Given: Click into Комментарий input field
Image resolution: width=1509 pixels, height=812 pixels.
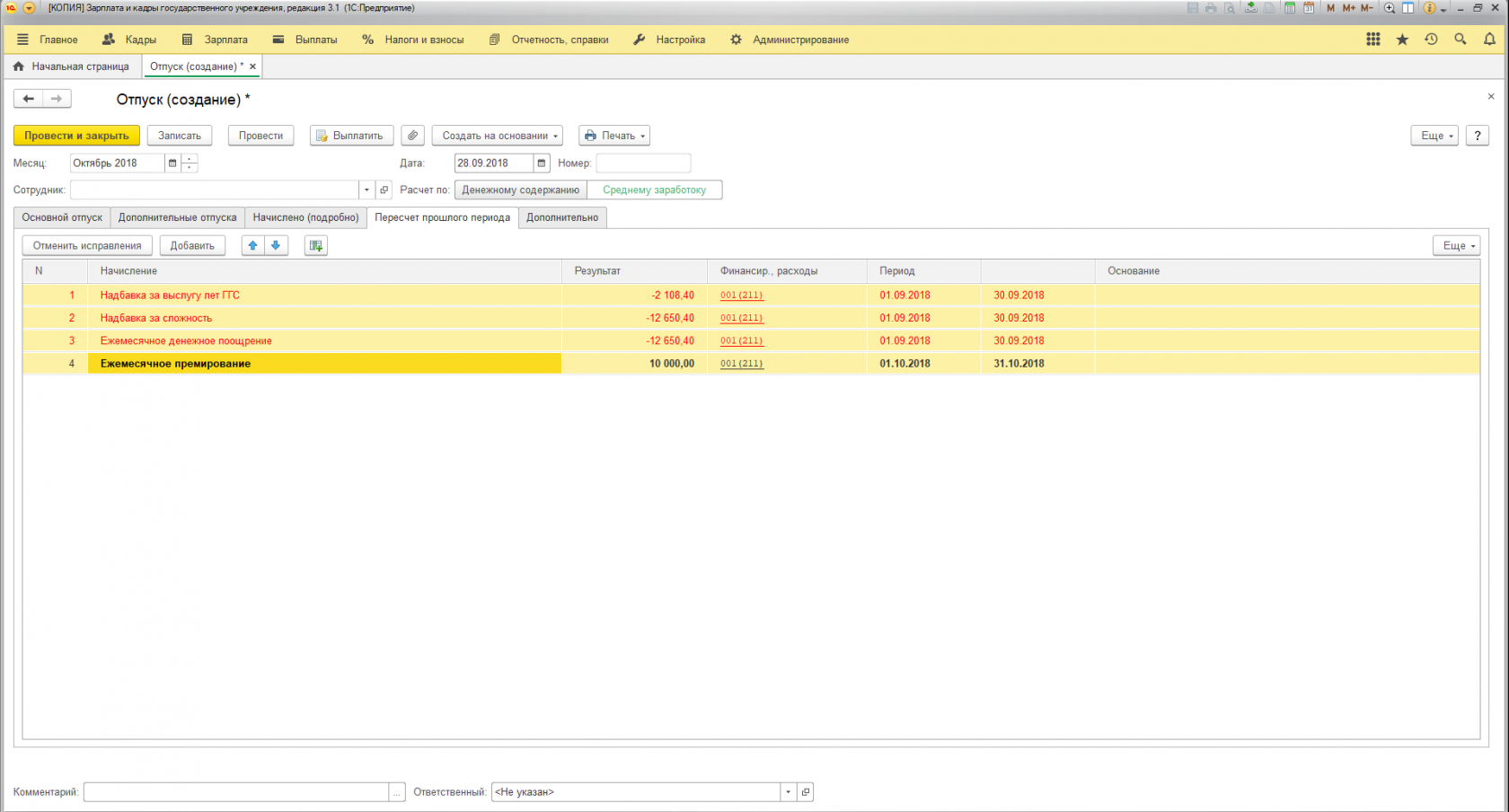Looking at the screenshot, I should pyautogui.click(x=236, y=792).
